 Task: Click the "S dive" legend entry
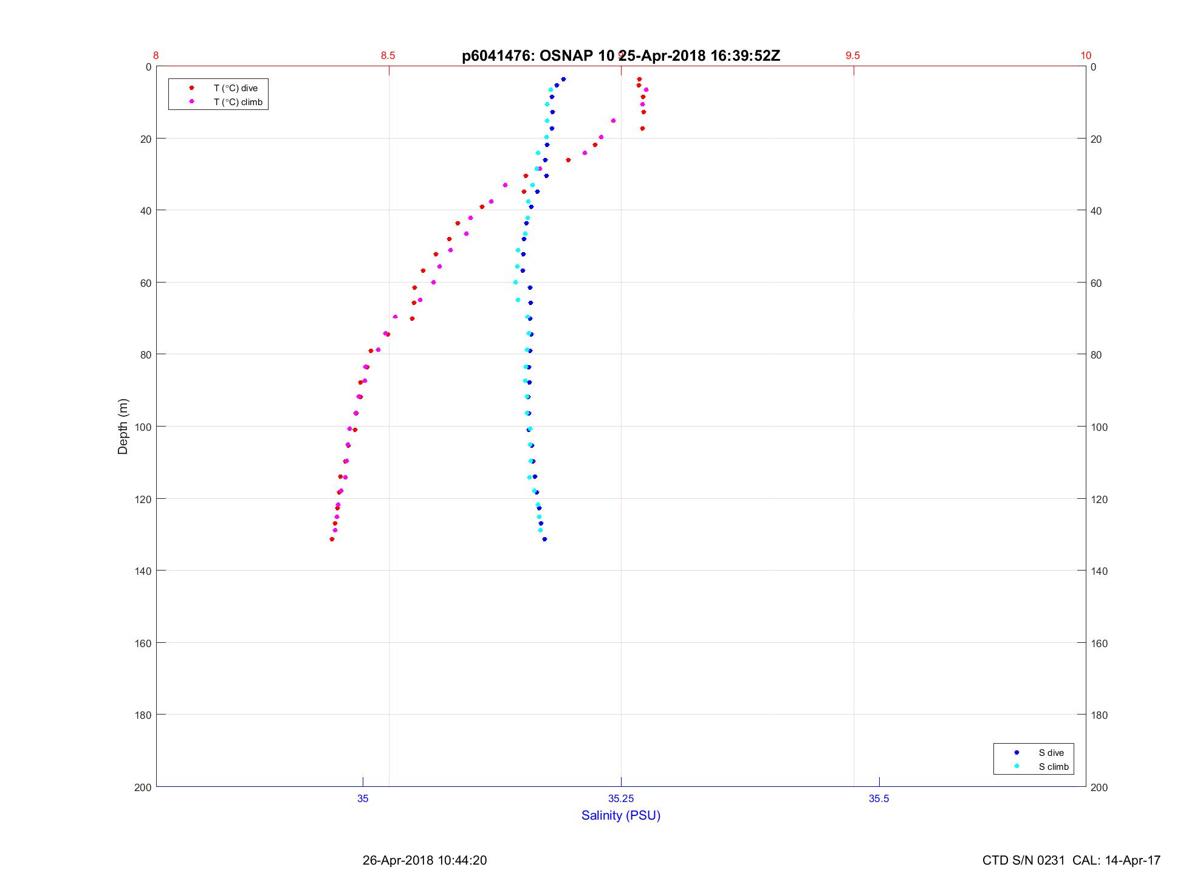pyautogui.click(x=1050, y=752)
